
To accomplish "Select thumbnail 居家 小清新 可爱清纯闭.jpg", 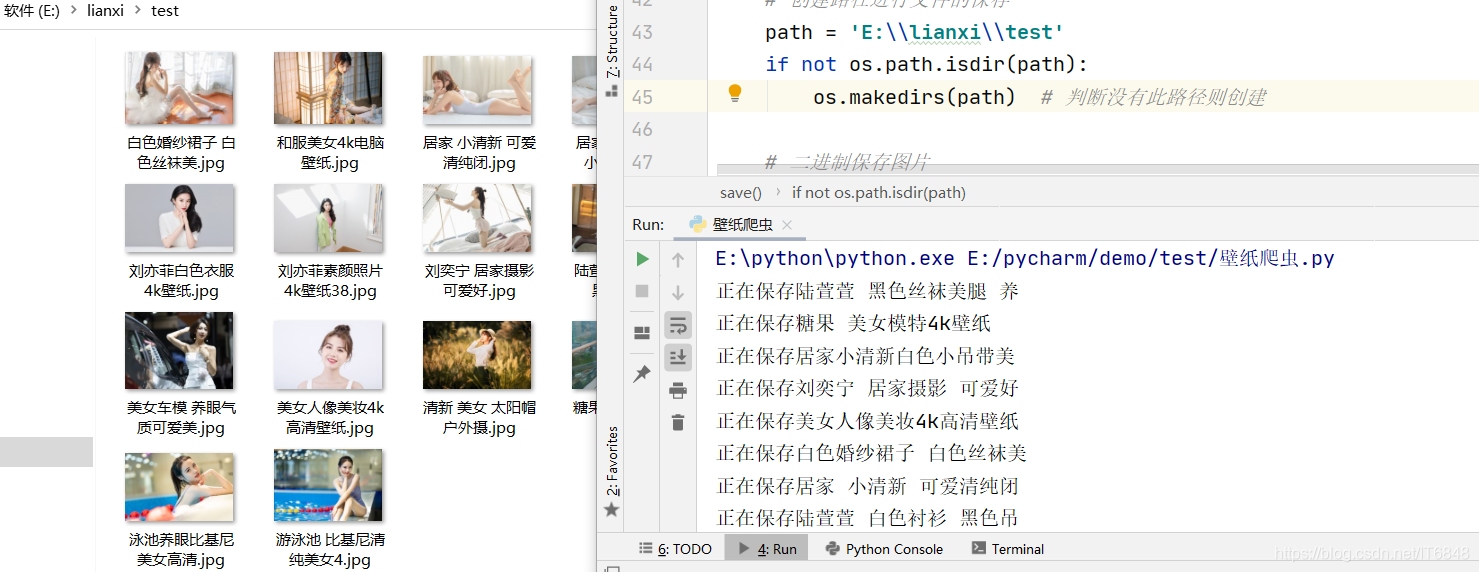I will tap(478, 89).
